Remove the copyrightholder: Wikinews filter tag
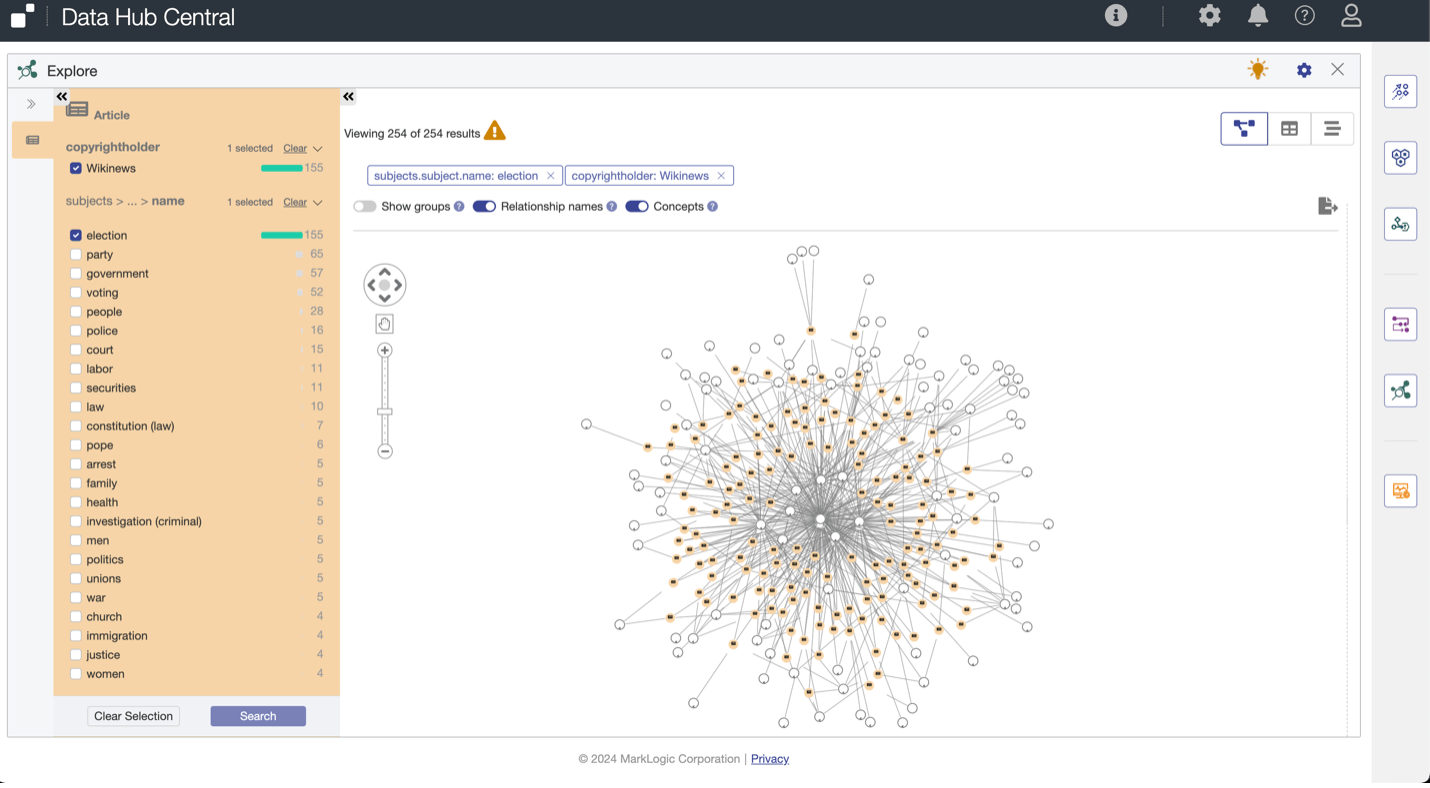 [721, 176]
